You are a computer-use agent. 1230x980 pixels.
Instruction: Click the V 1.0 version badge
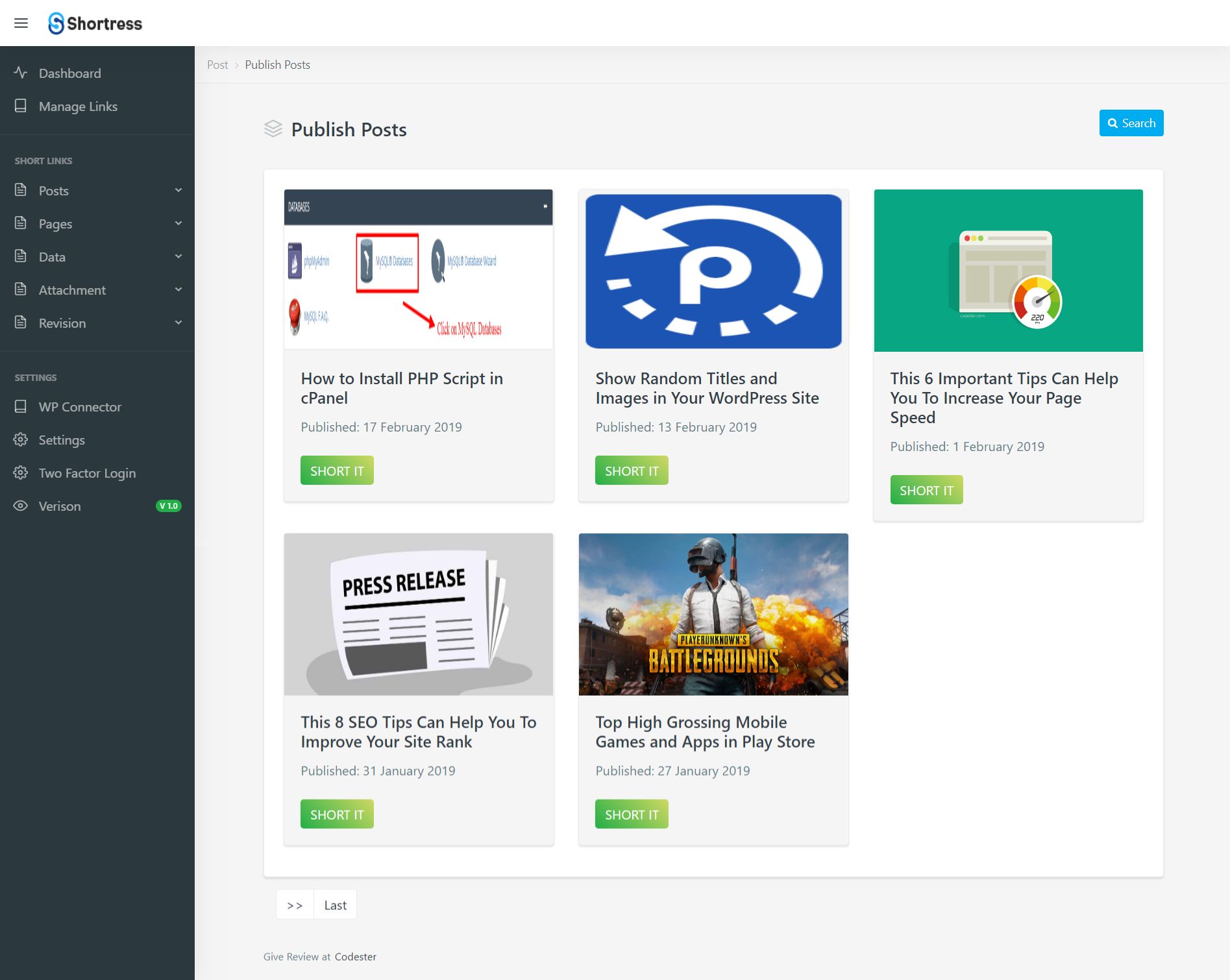[x=169, y=506]
